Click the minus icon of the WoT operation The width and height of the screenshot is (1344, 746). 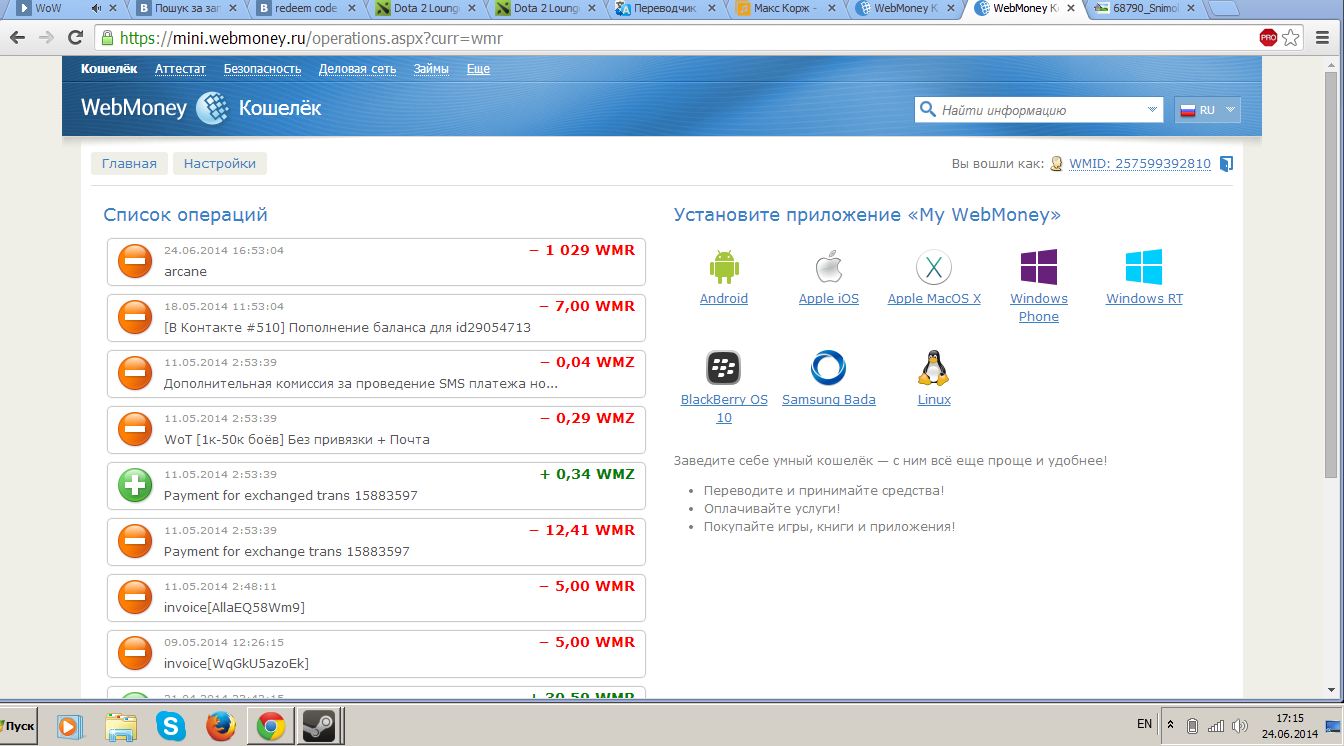coord(135,429)
